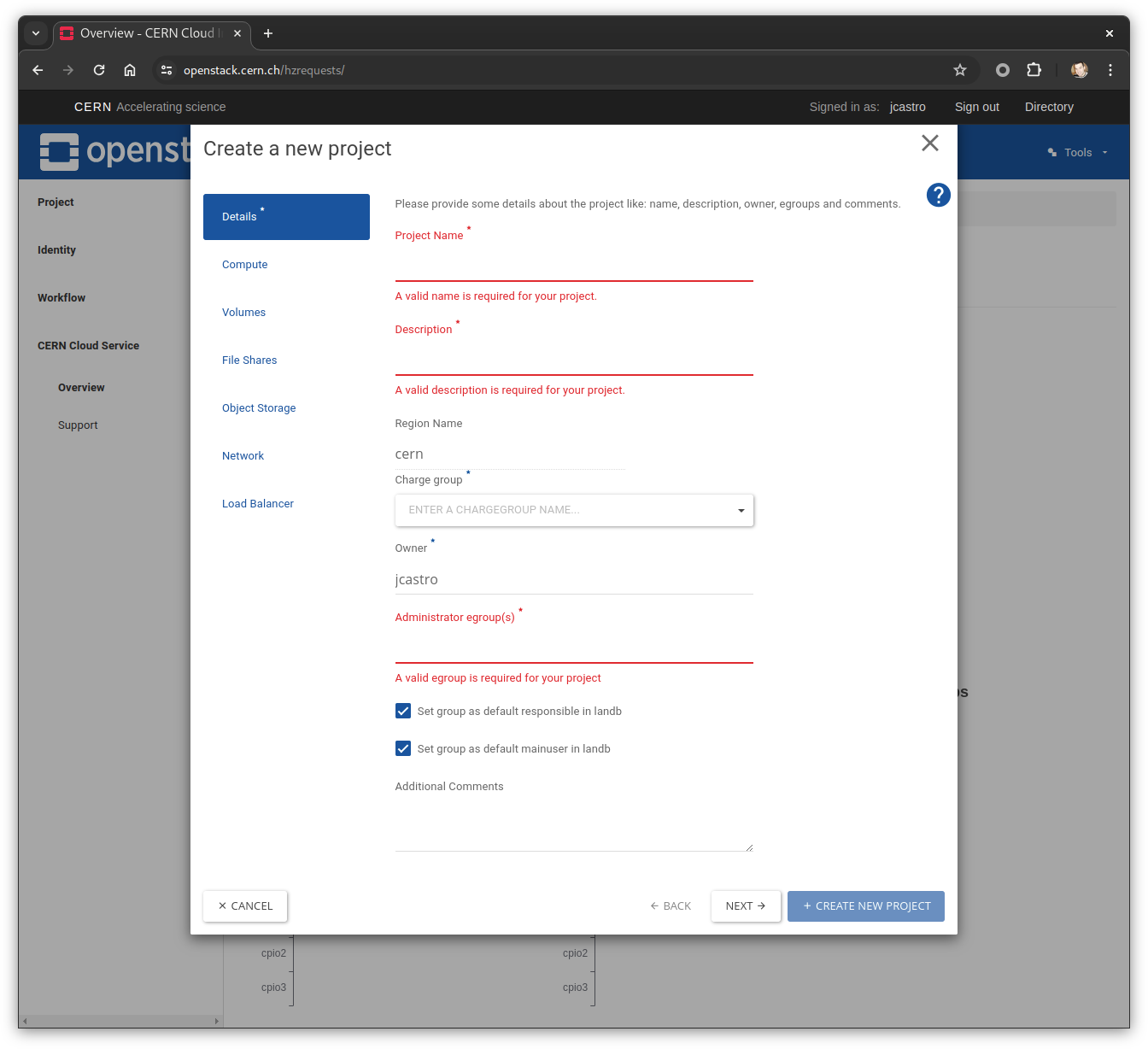Click the 'A valid description is required' error text
Viewport: 1148px width, 1049px height.
pyautogui.click(x=510, y=390)
